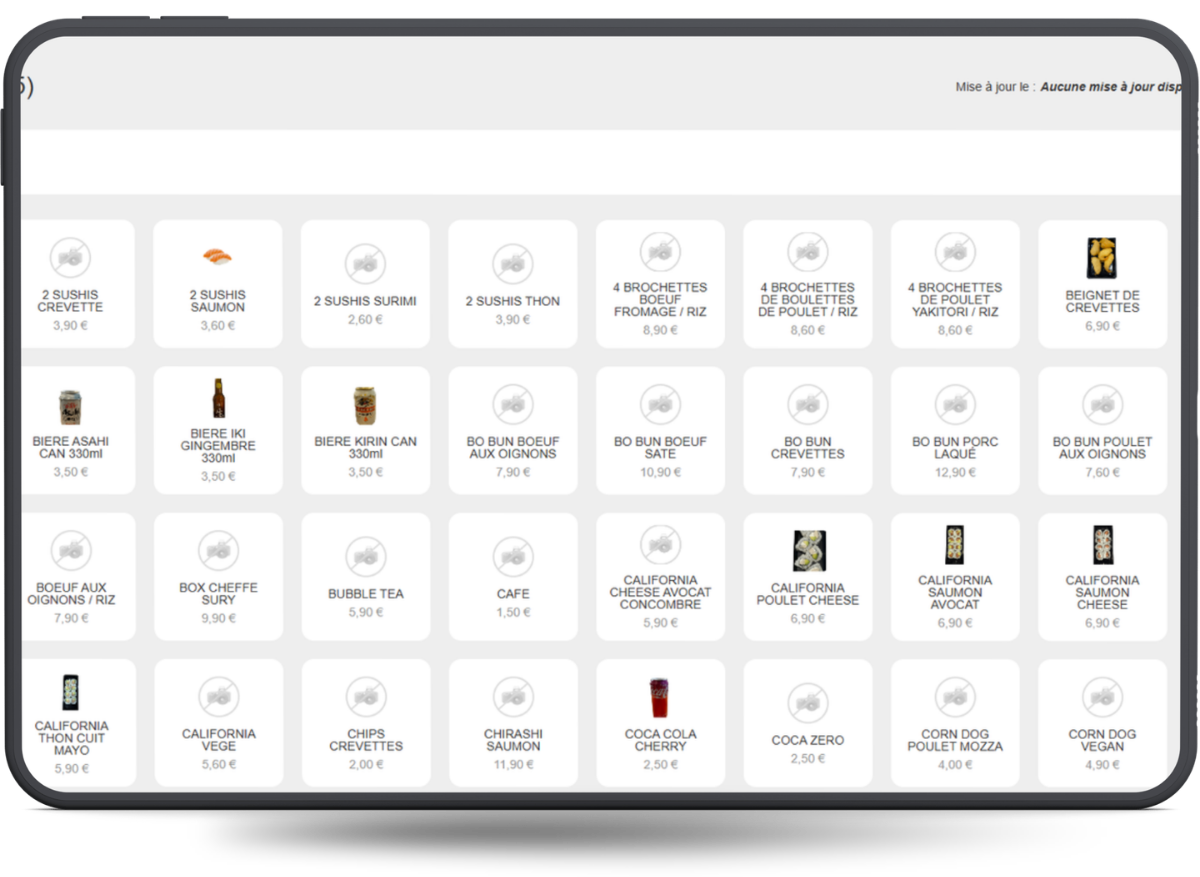
Task: Select the Beignet de Crevettes photo
Action: tap(1102, 258)
